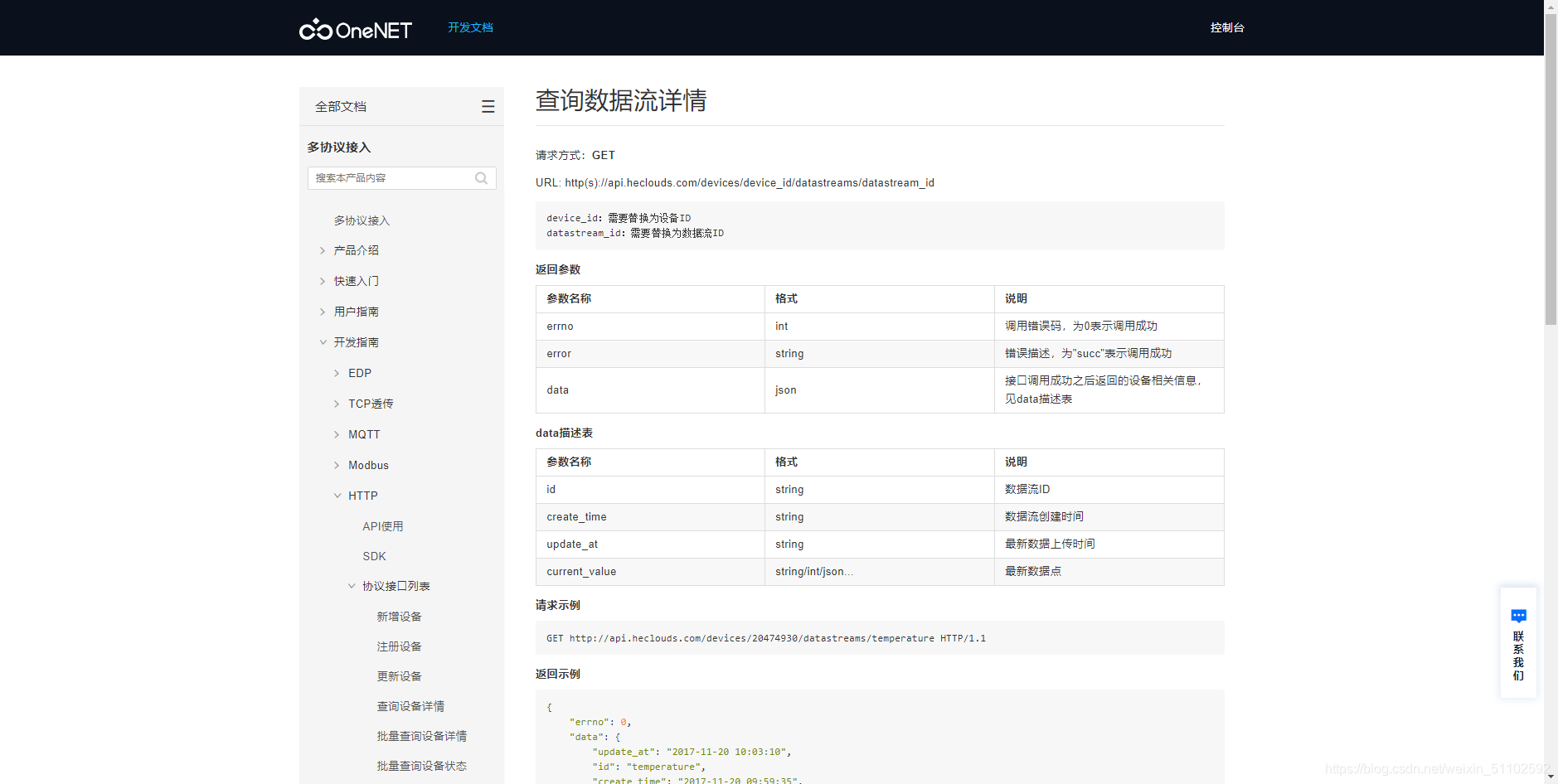Click the OneNET logo
The height and width of the screenshot is (784, 1558).
[x=355, y=29]
